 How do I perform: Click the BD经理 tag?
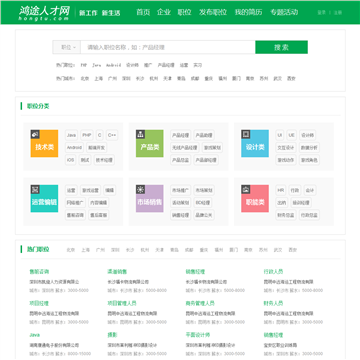point(202,203)
